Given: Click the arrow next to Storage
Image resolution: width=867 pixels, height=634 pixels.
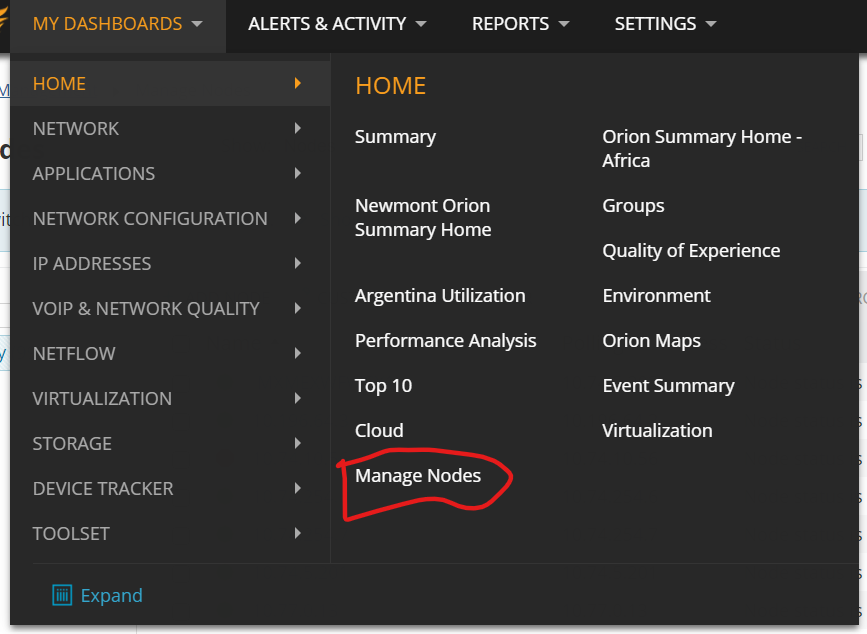Looking at the screenshot, I should (297, 444).
